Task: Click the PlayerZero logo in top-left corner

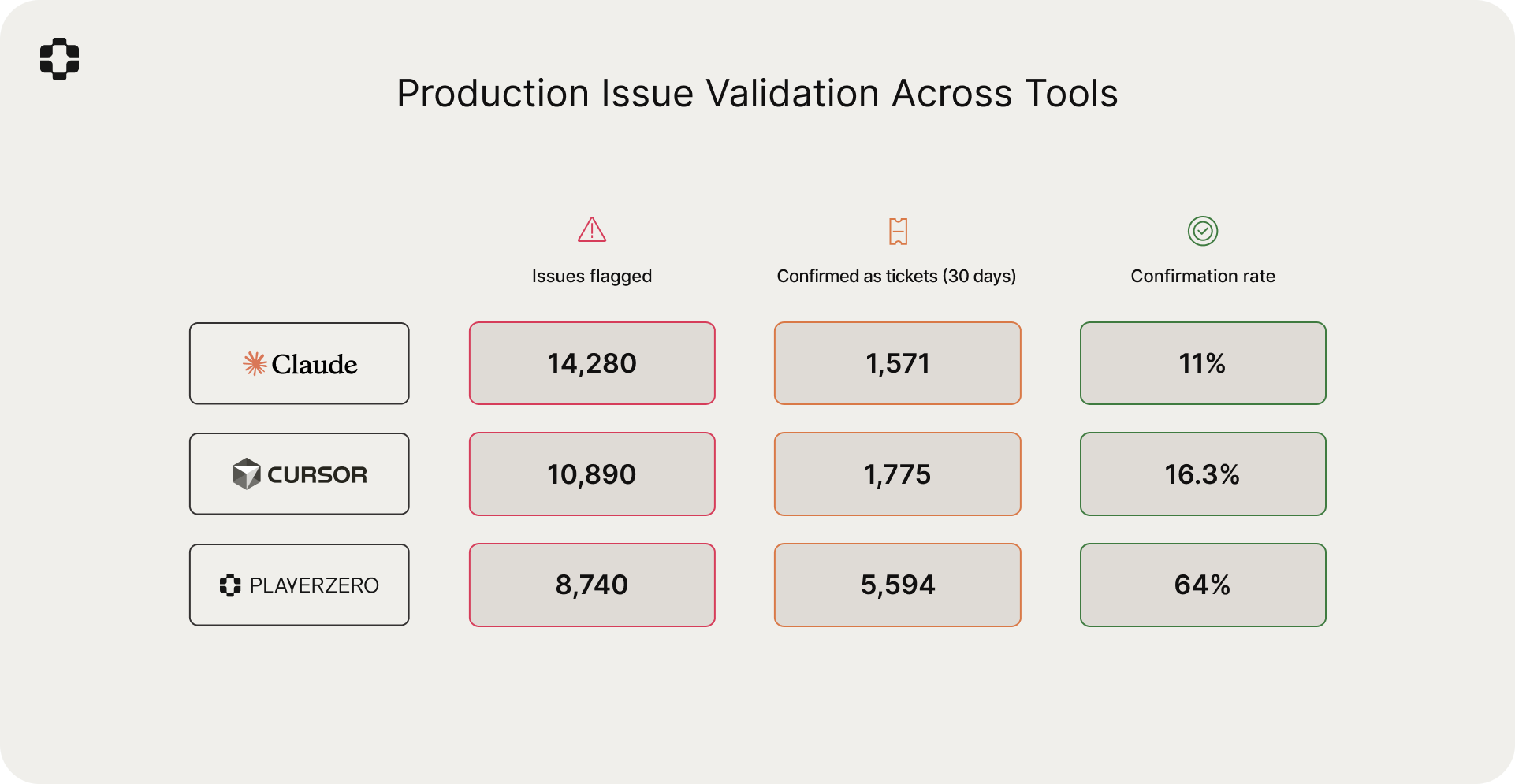Action: tap(60, 59)
